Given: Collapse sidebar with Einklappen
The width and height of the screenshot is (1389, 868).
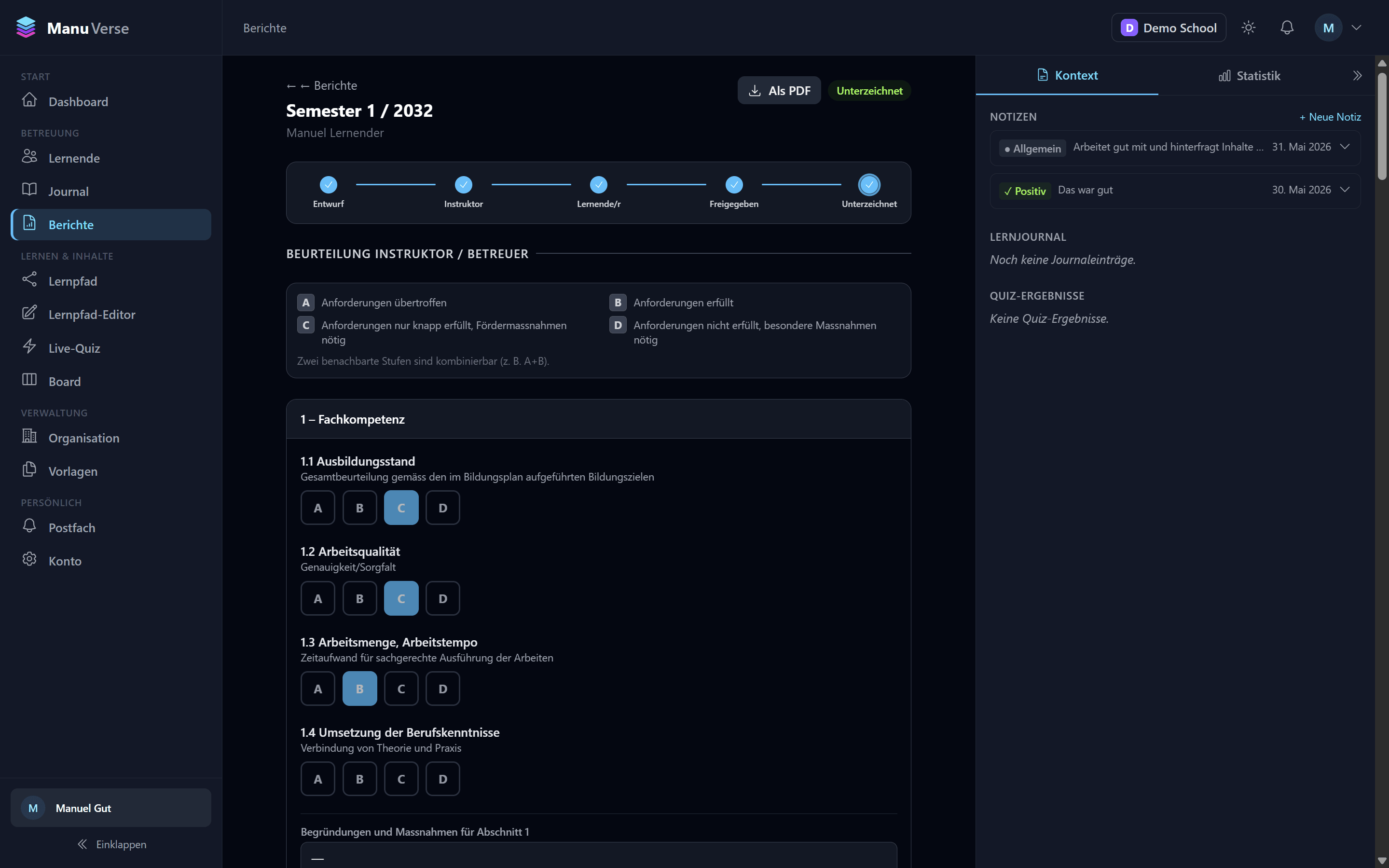Looking at the screenshot, I should click(111, 844).
